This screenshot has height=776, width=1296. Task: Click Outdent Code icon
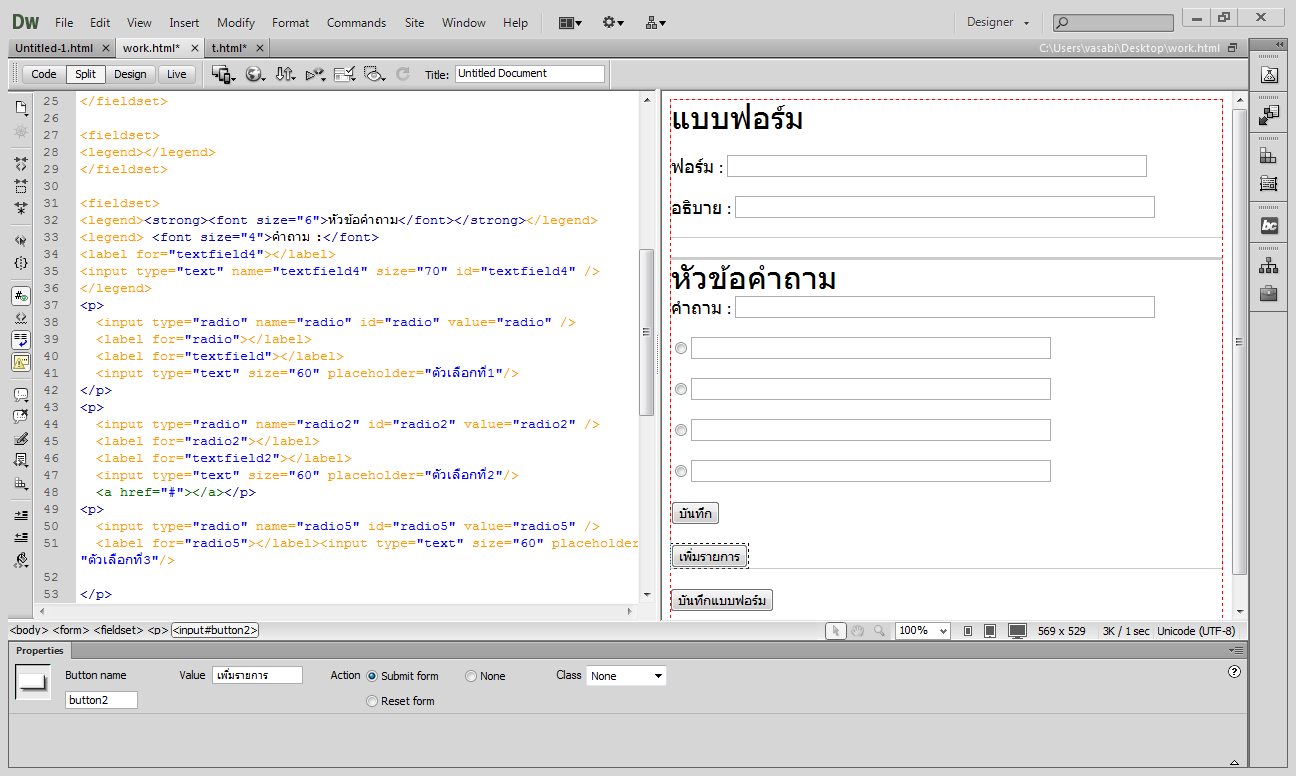[x=21, y=537]
